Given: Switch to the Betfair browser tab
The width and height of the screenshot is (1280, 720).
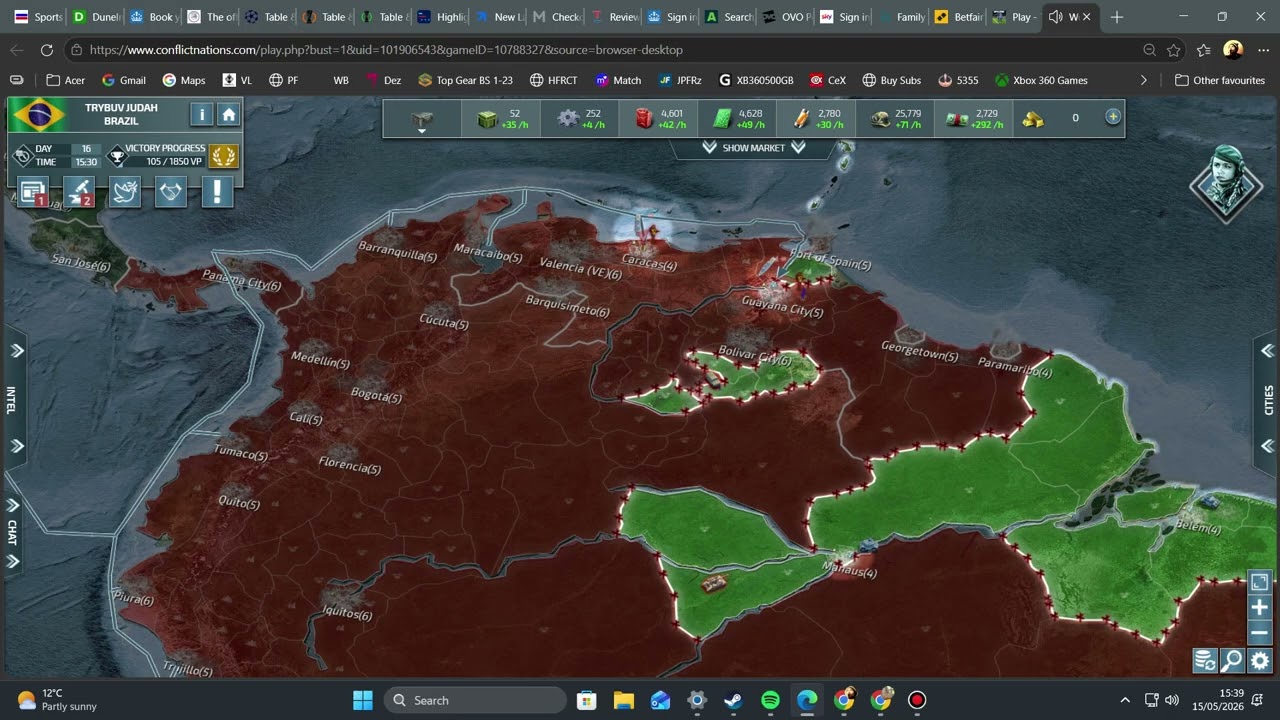Looking at the screenshot, I should click(x=957, y=17).
